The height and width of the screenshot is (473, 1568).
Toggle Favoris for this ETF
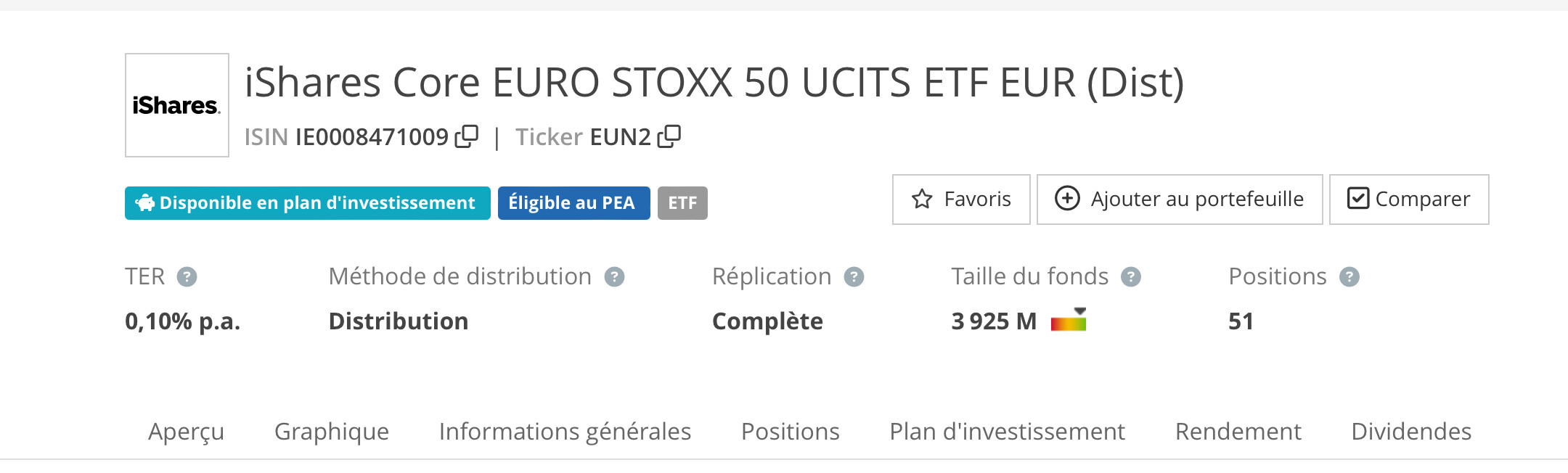(961, 200)
